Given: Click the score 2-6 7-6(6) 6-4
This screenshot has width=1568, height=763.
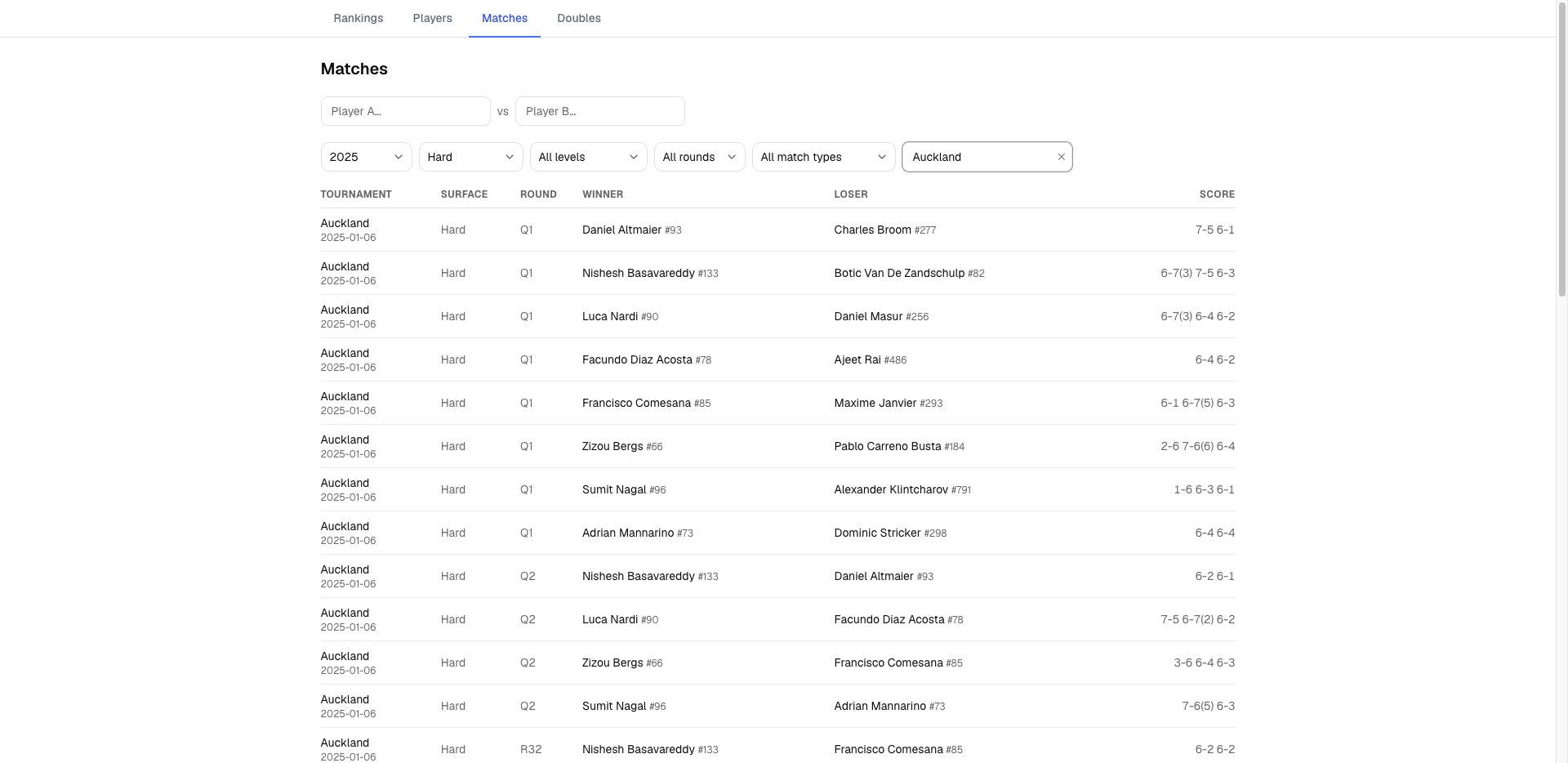Looking at the screenshot, I should [x=1197, y=446].
